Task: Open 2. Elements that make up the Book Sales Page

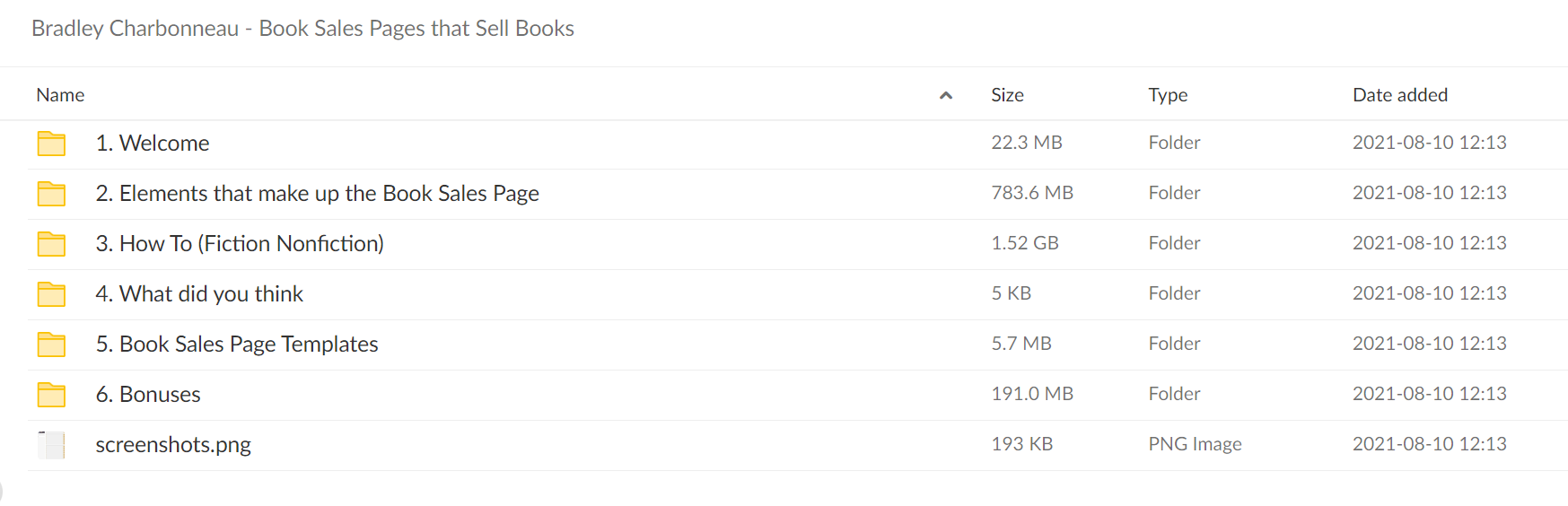Action: click(318, 194)
